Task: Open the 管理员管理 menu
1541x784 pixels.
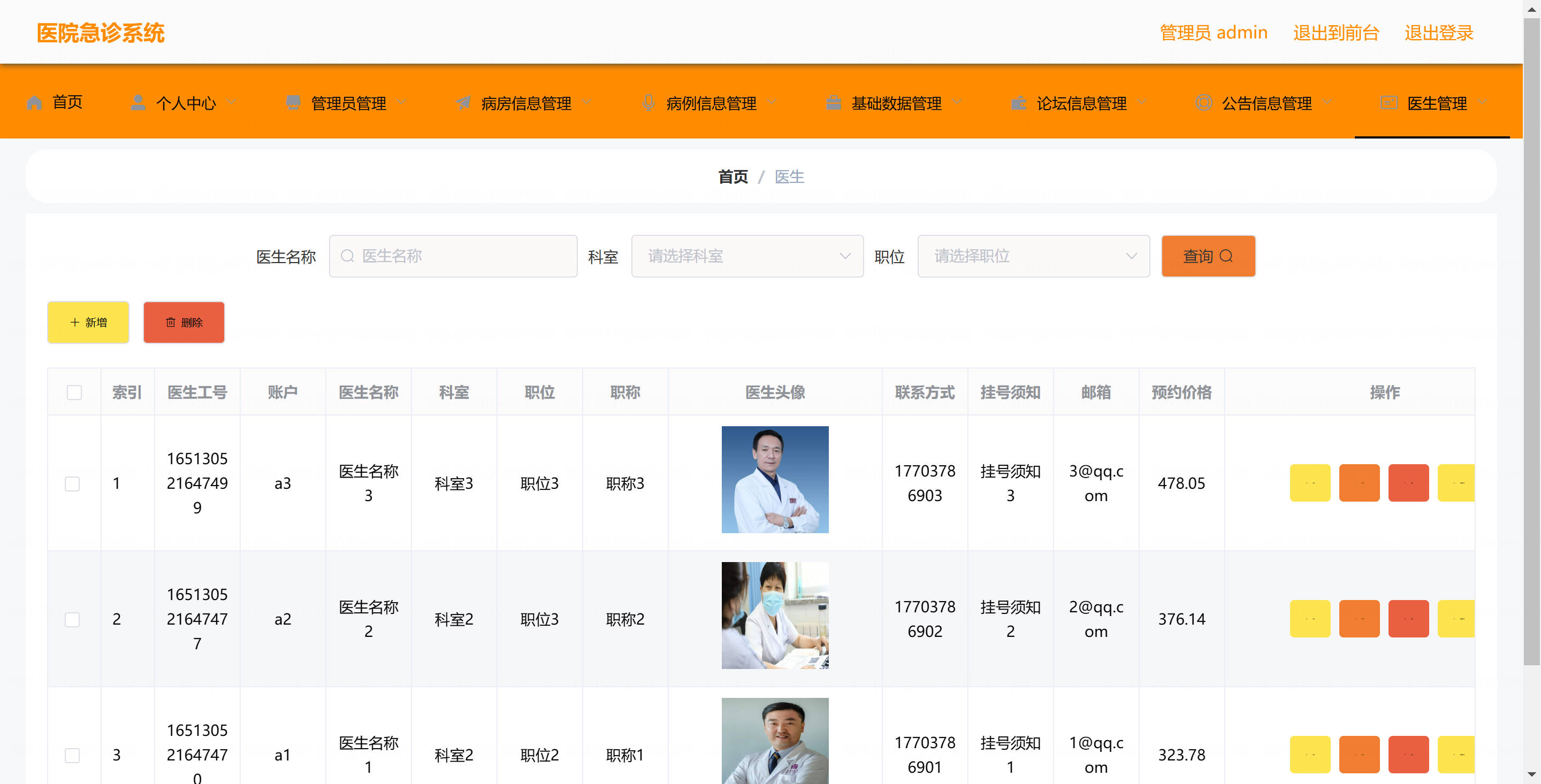Action: click(349, 103)
